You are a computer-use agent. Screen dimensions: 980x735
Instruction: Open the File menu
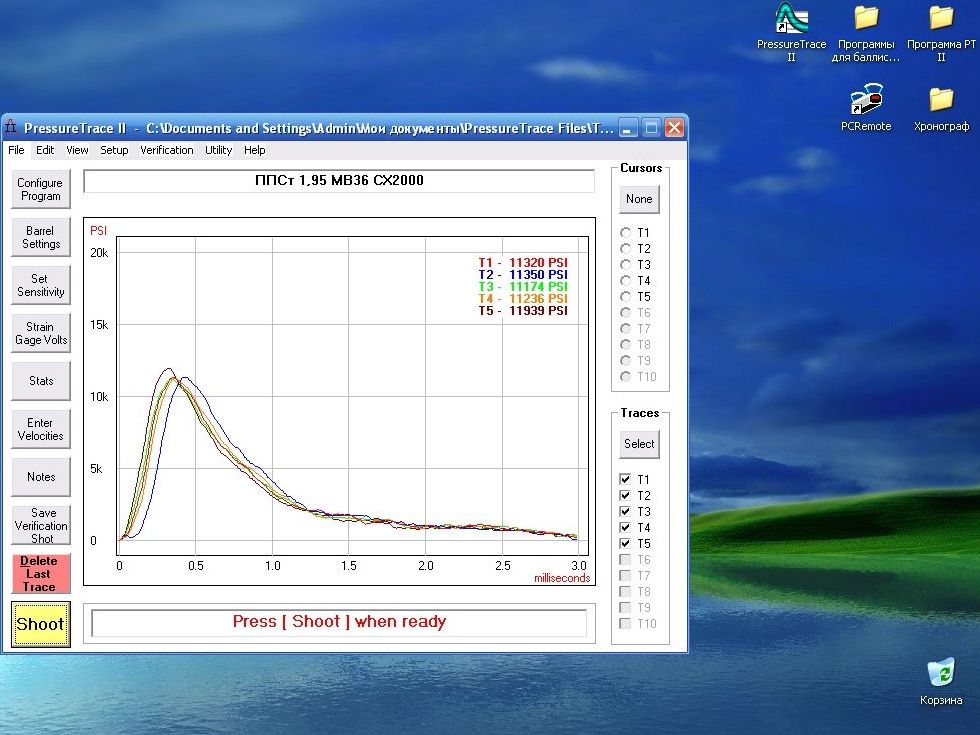[16, 150]
